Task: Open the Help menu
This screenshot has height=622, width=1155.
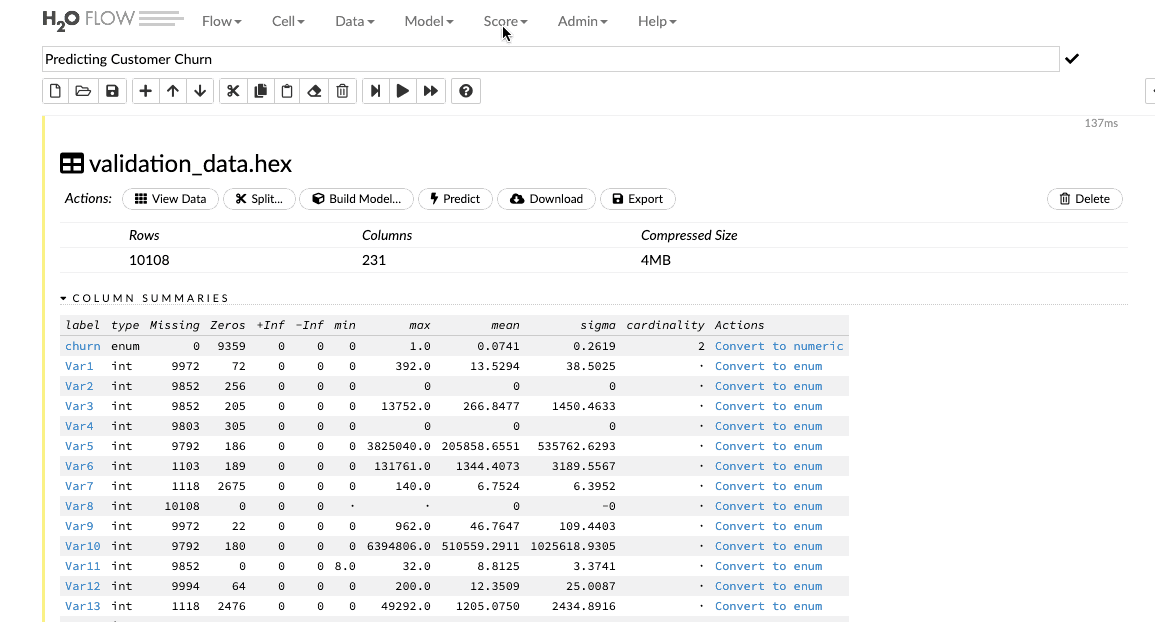Action: 657,21
